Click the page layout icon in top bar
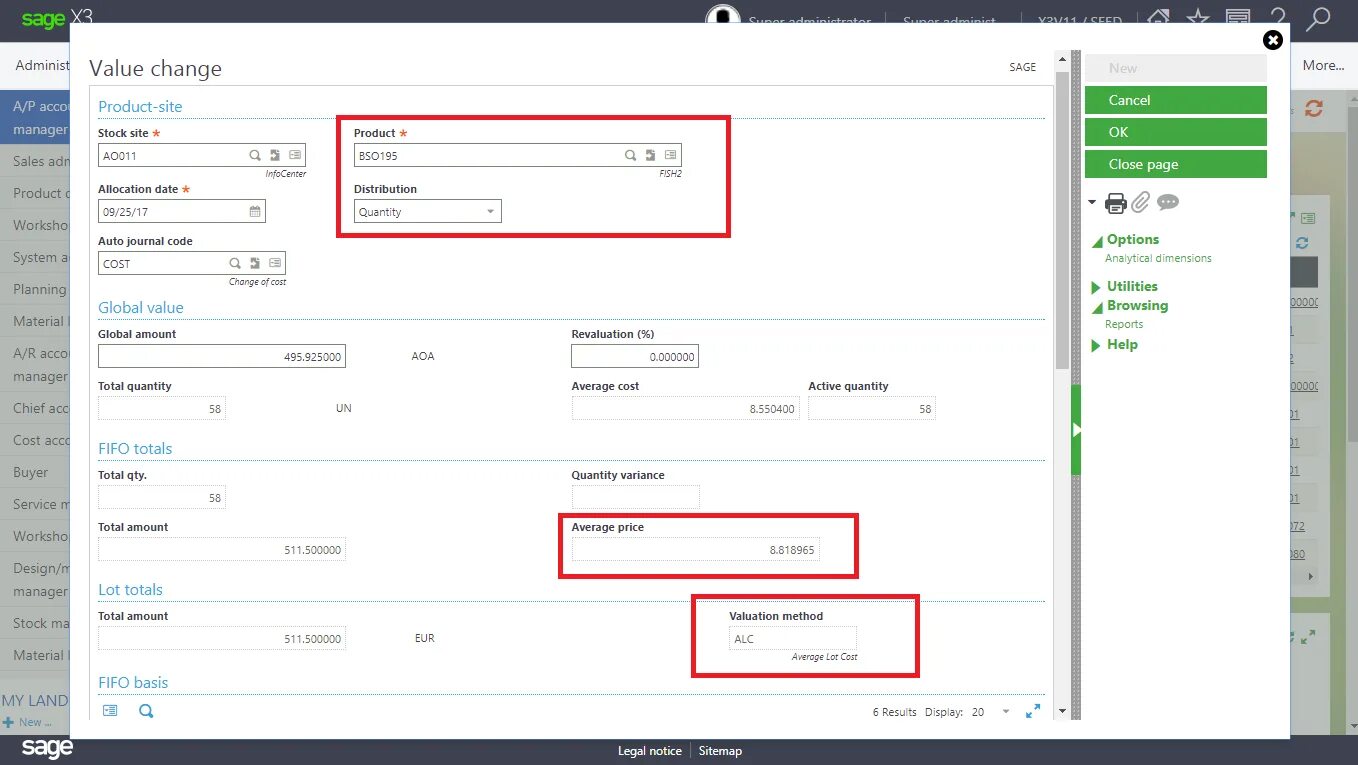1358x765 pixels. click(x=1238, y=18)
